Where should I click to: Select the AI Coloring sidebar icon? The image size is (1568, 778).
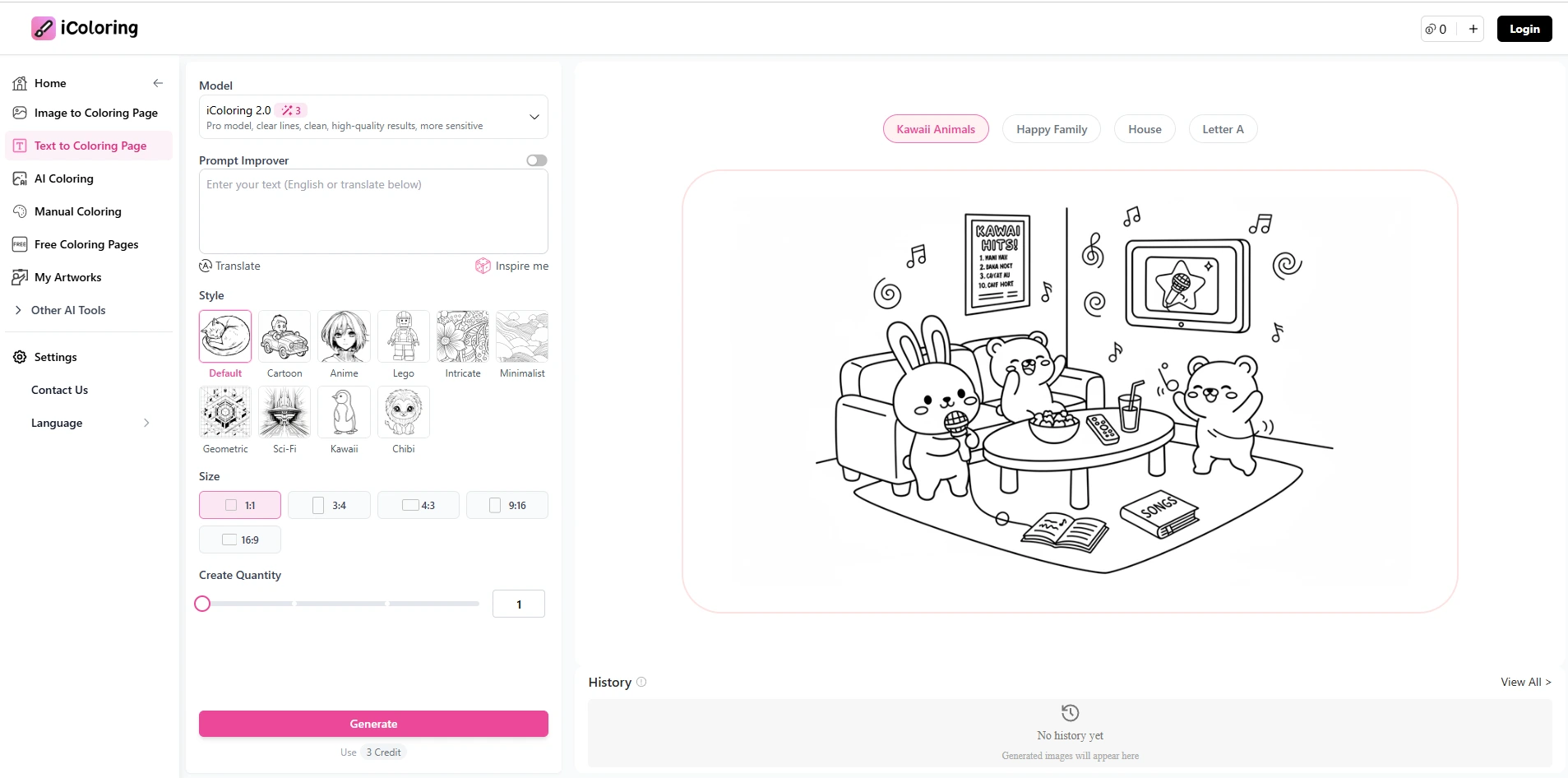click(x=20, y=178)
